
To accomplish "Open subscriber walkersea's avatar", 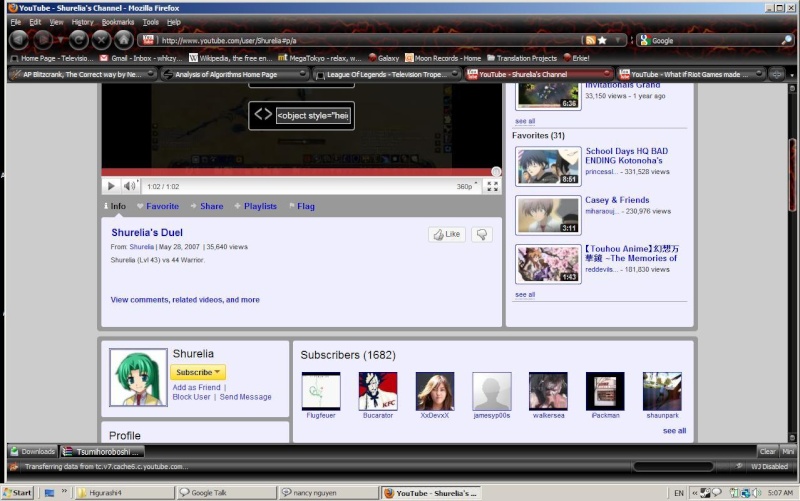I will pyautogui.click(x=548, y=391).
